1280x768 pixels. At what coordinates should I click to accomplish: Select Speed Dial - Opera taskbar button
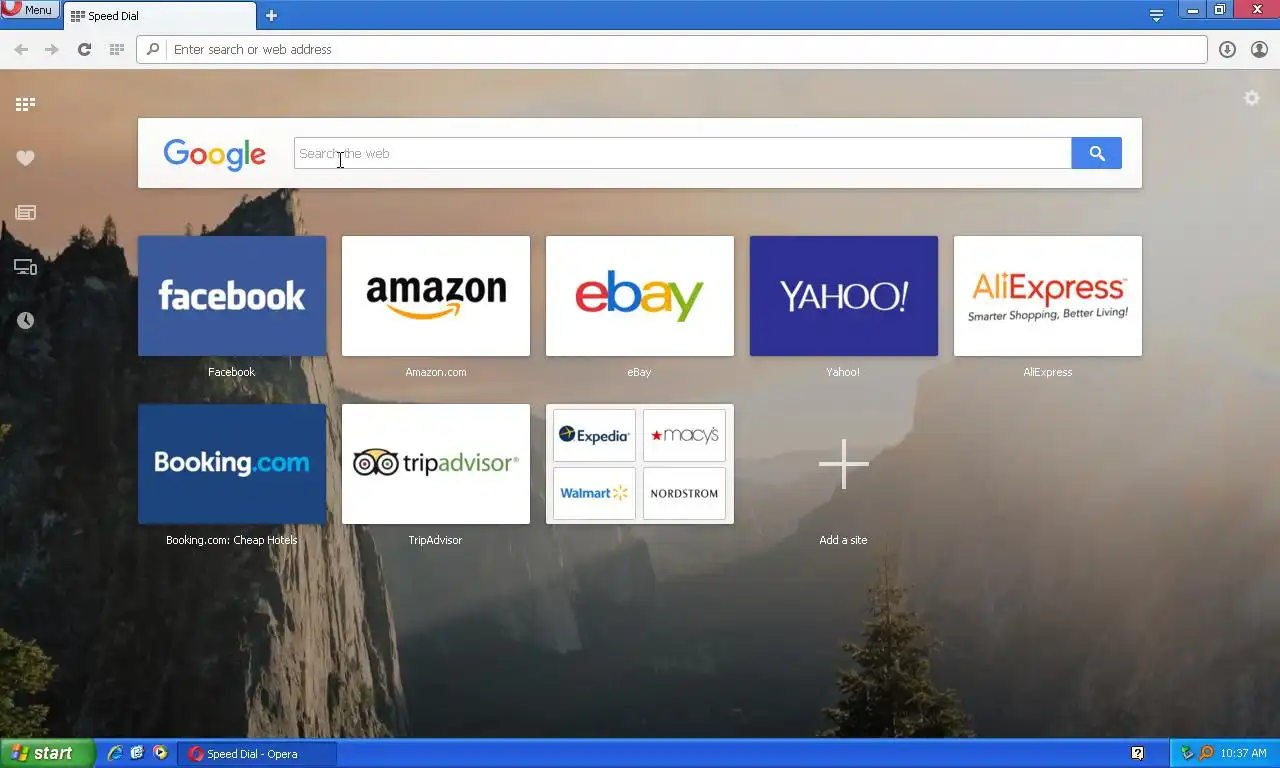257,754
